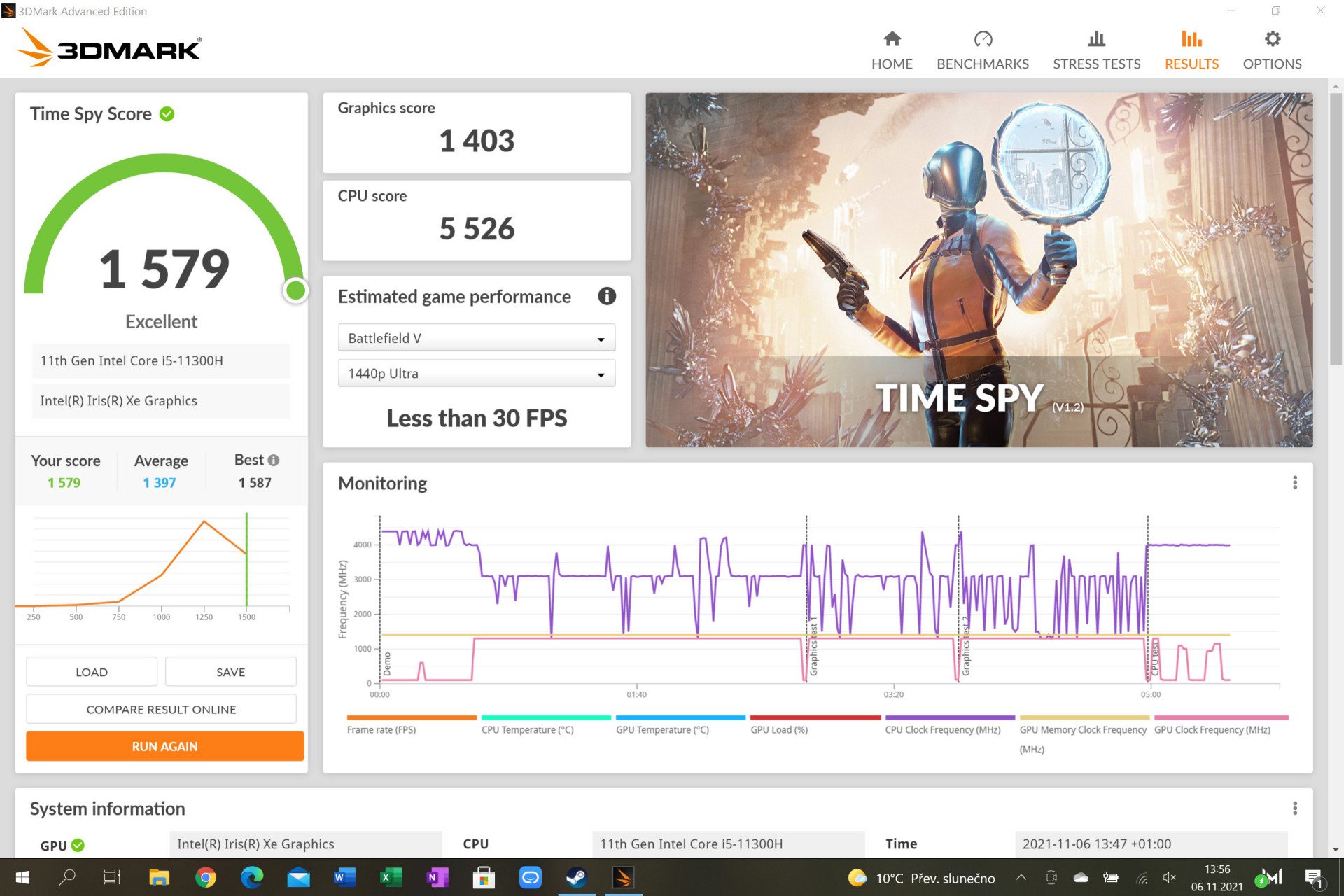
Task: Open the Home tab
Action: (x=891, y=50)
